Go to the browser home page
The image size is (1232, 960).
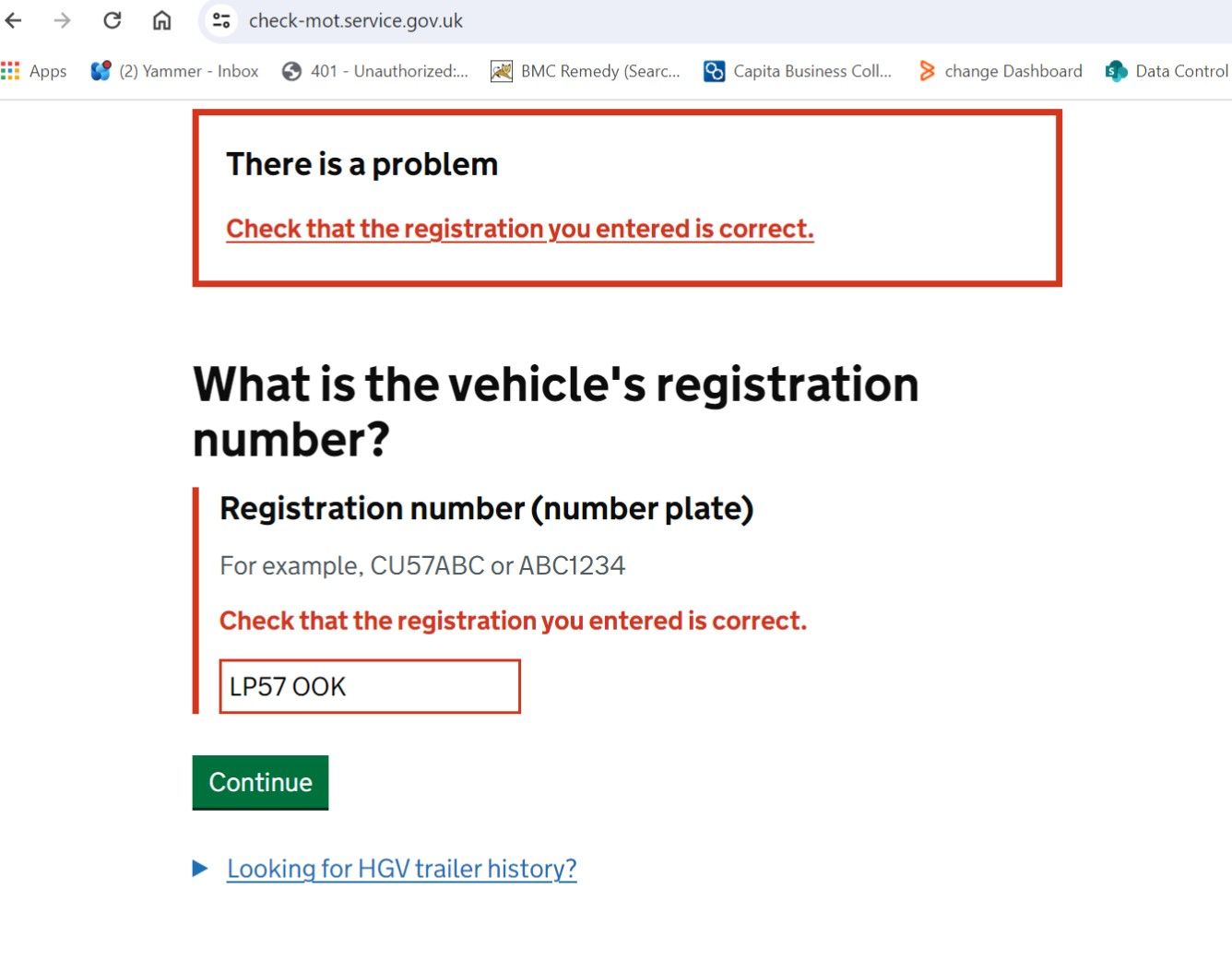161,20
